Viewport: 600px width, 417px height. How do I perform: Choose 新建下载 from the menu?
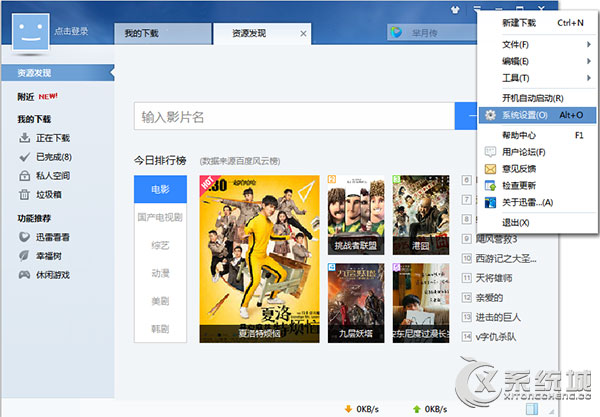537,23
